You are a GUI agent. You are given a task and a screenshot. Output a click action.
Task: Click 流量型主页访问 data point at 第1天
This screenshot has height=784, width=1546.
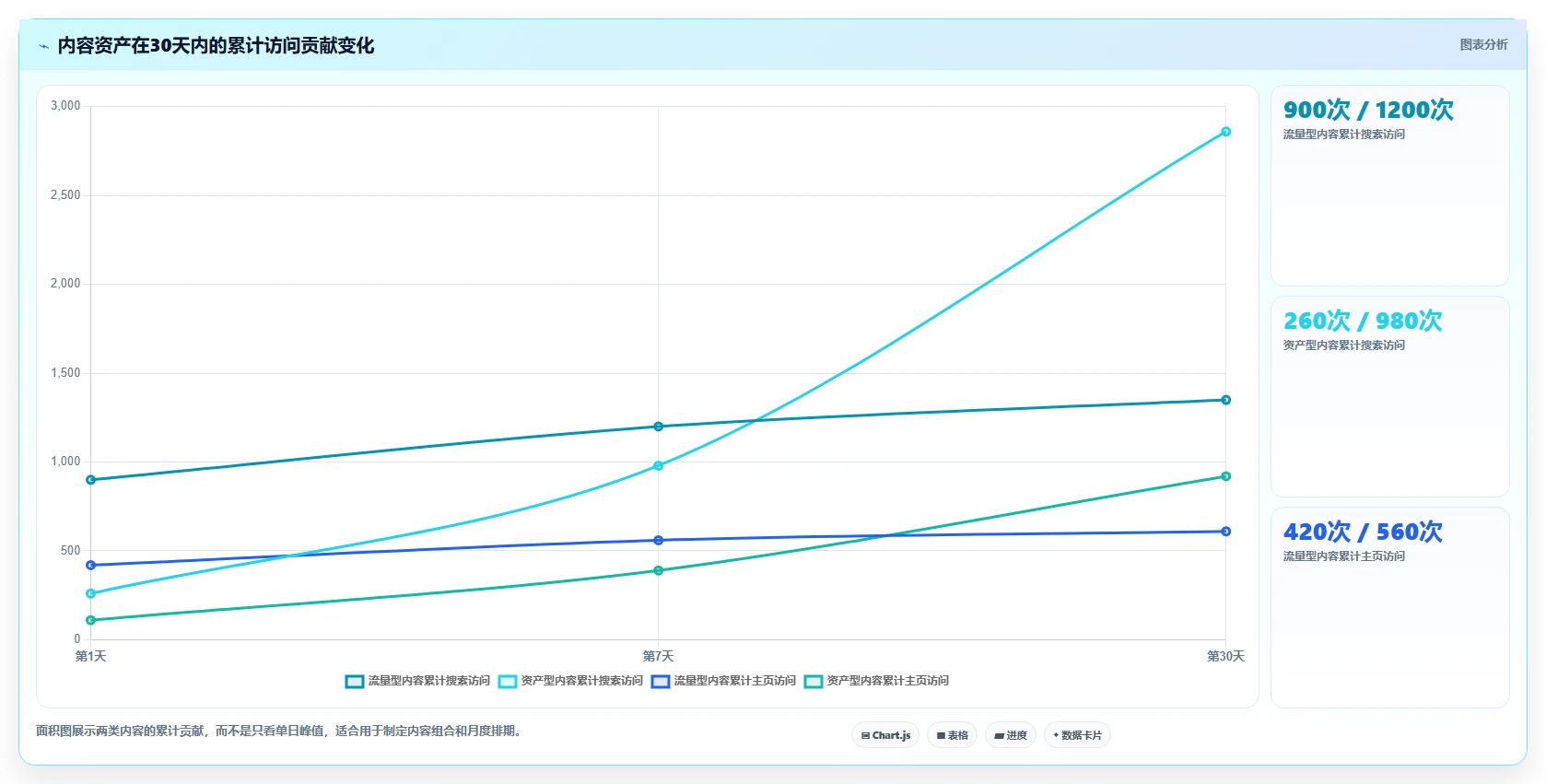pyautogui.click(x=90, y=565)
